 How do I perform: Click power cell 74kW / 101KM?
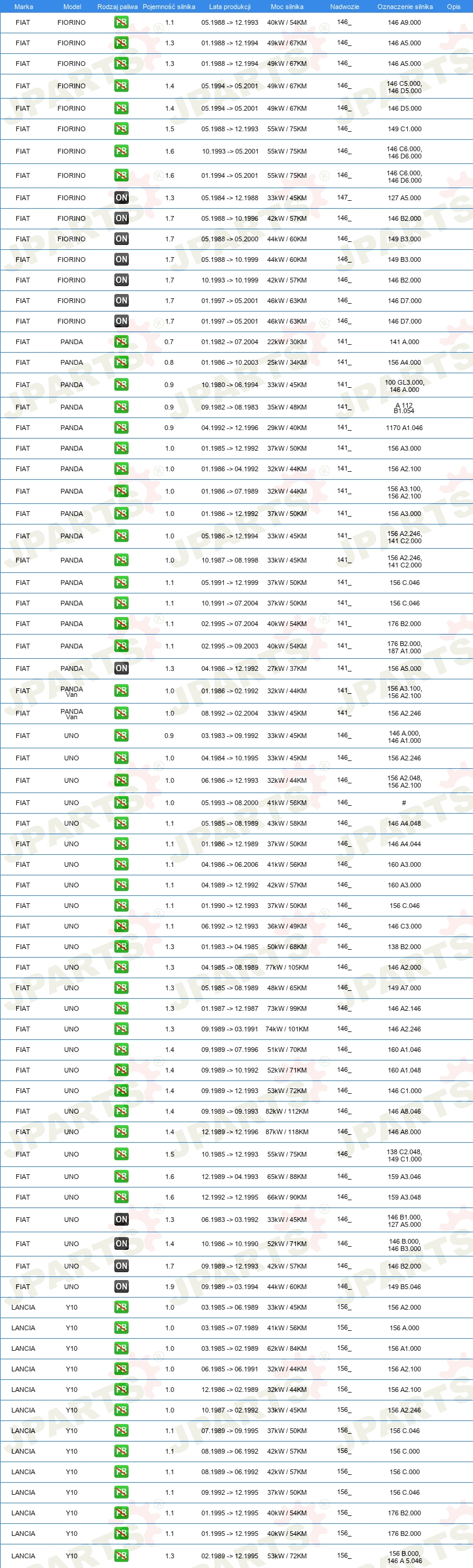[287, 1030]
